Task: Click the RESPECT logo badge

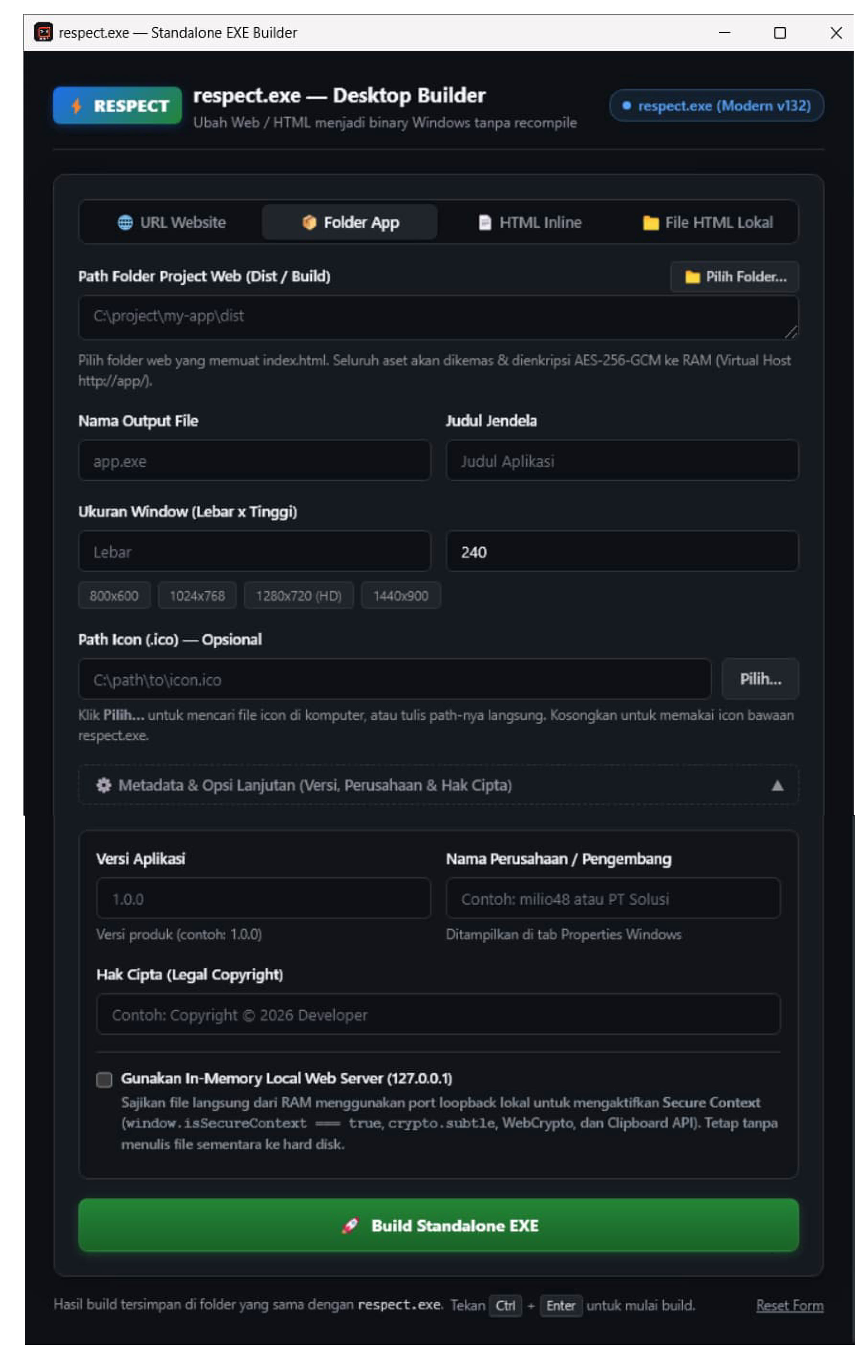Action: (117, 105)
